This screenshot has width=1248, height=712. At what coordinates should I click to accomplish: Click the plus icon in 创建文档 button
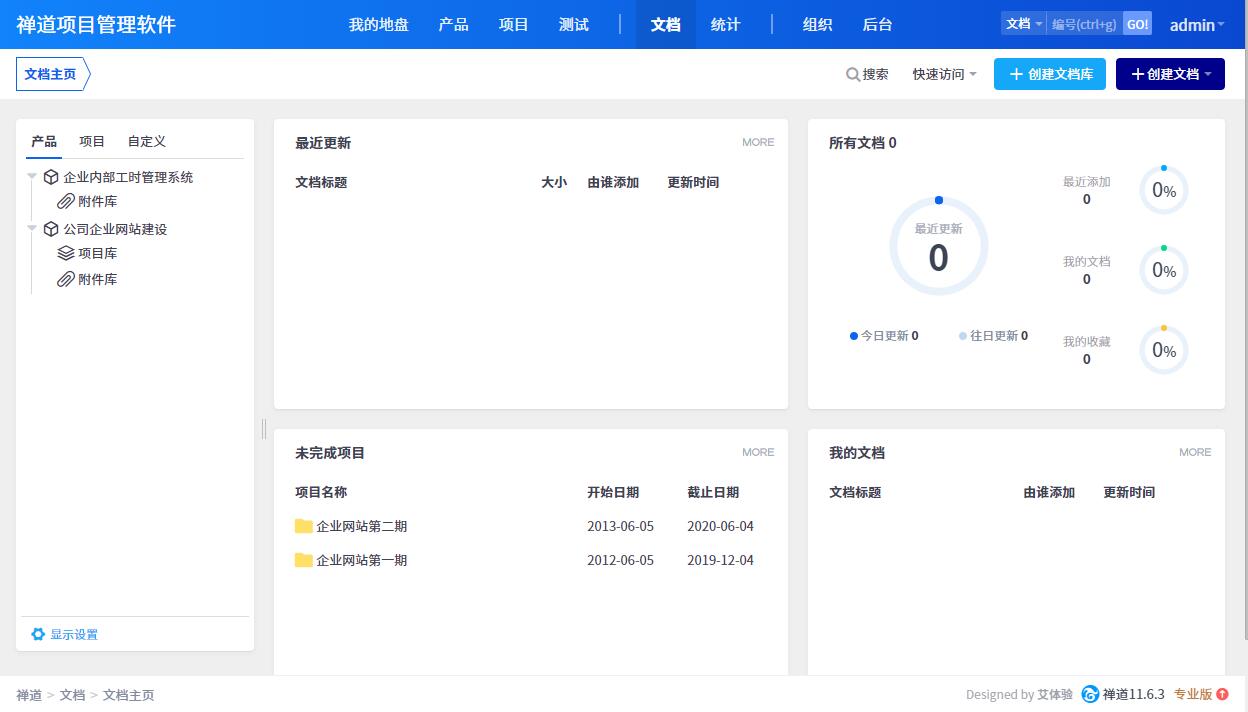(1137, 74)
